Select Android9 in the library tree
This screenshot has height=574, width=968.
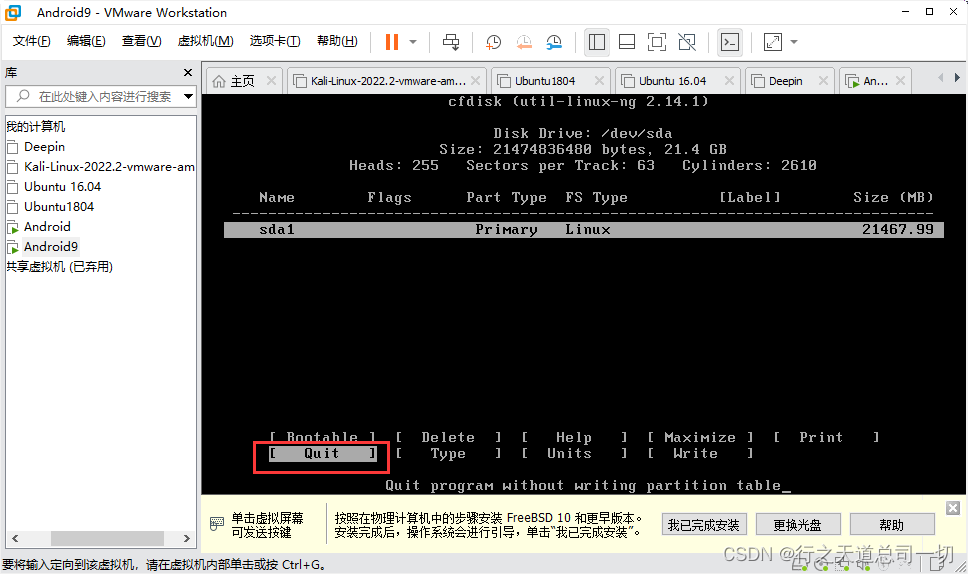[51, 247]
